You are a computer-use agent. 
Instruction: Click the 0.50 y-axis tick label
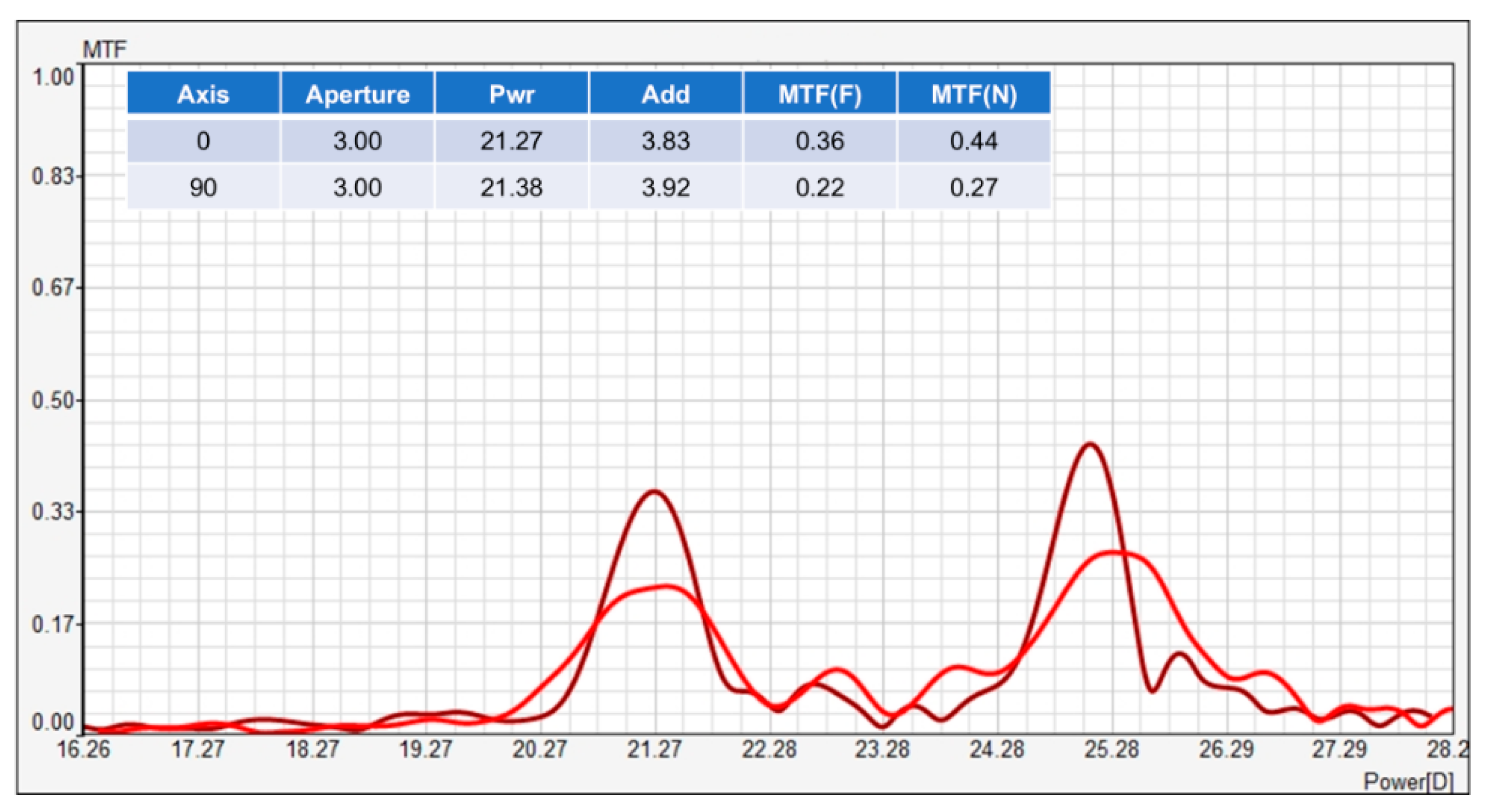click(53, 401)
